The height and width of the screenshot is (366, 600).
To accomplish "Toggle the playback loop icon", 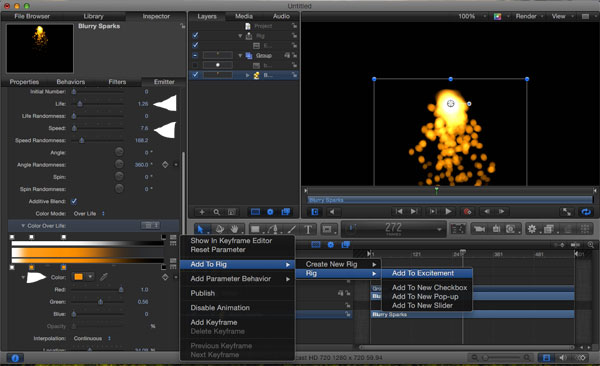I will click(x=586, y=212).
